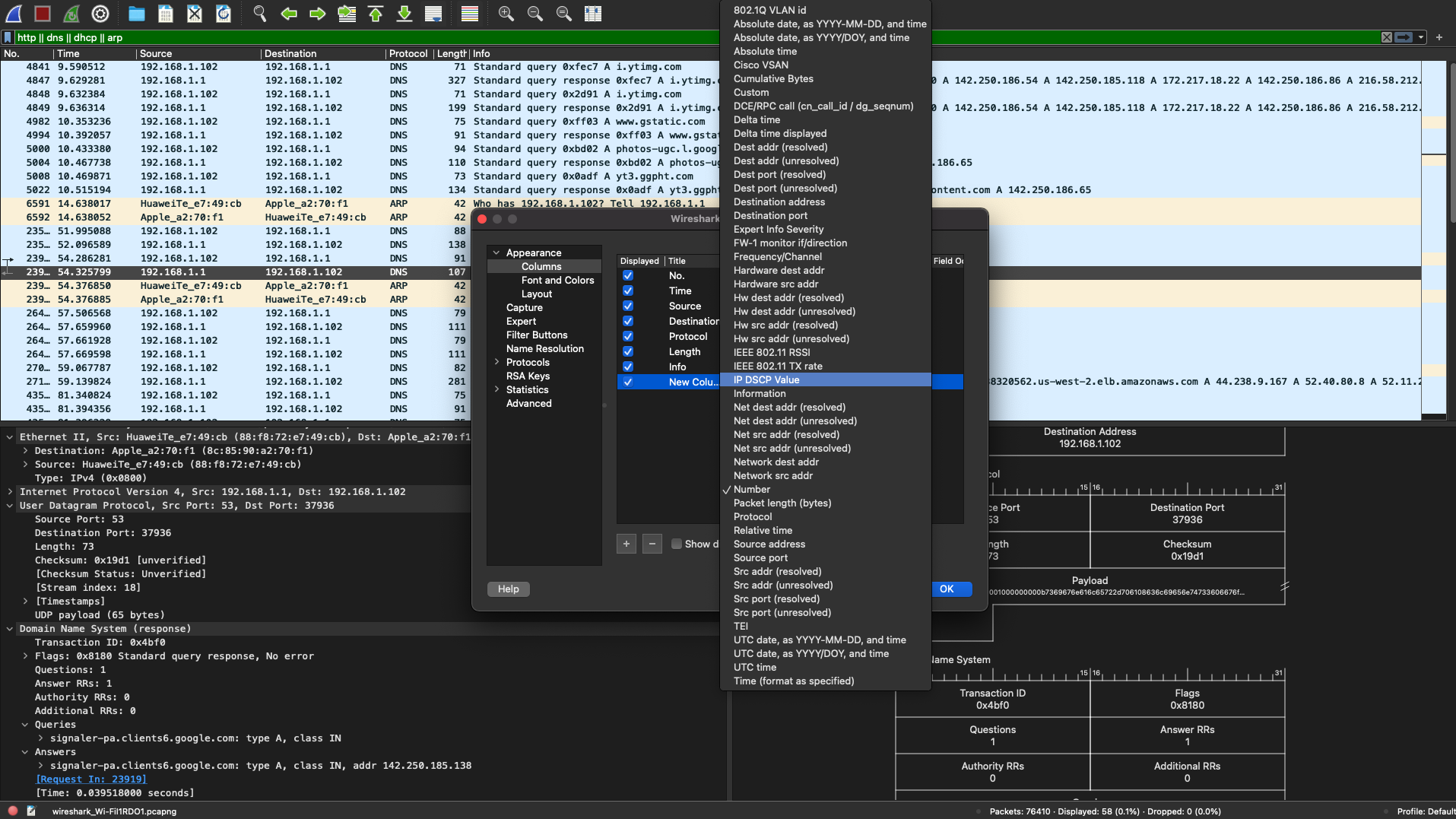Expand the Protocols preferences node
1456x819 pixels.
(x=496, y=362)
